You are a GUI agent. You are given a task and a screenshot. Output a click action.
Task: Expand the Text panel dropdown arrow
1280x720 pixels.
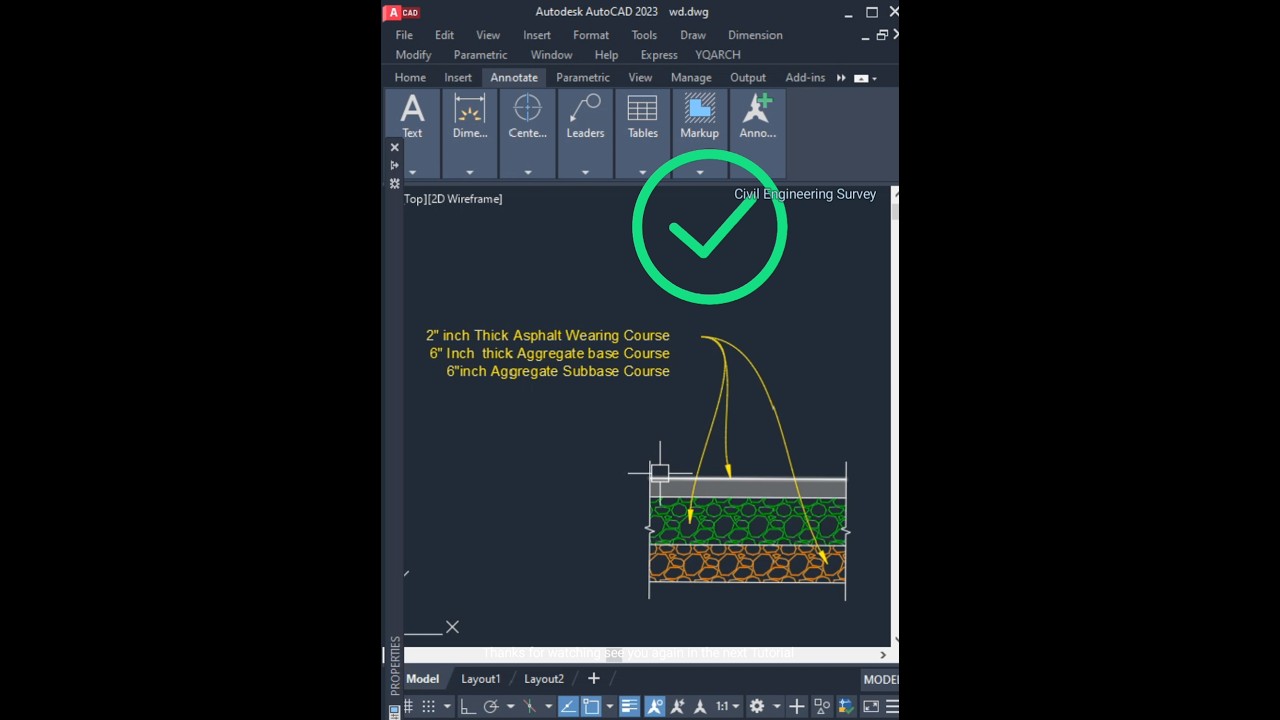click(x=412, y=172)
